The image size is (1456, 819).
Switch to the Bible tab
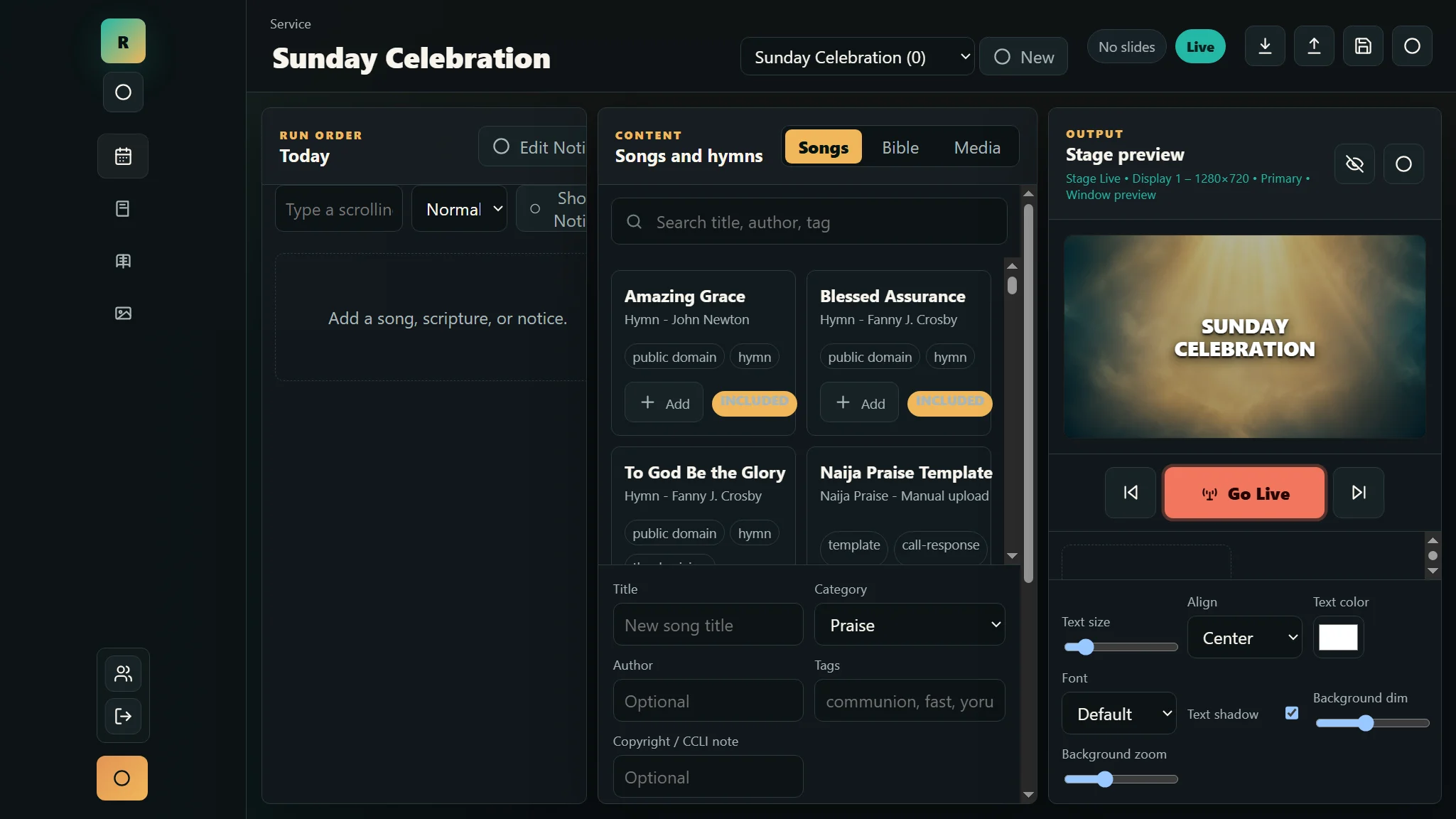point(900,147)
